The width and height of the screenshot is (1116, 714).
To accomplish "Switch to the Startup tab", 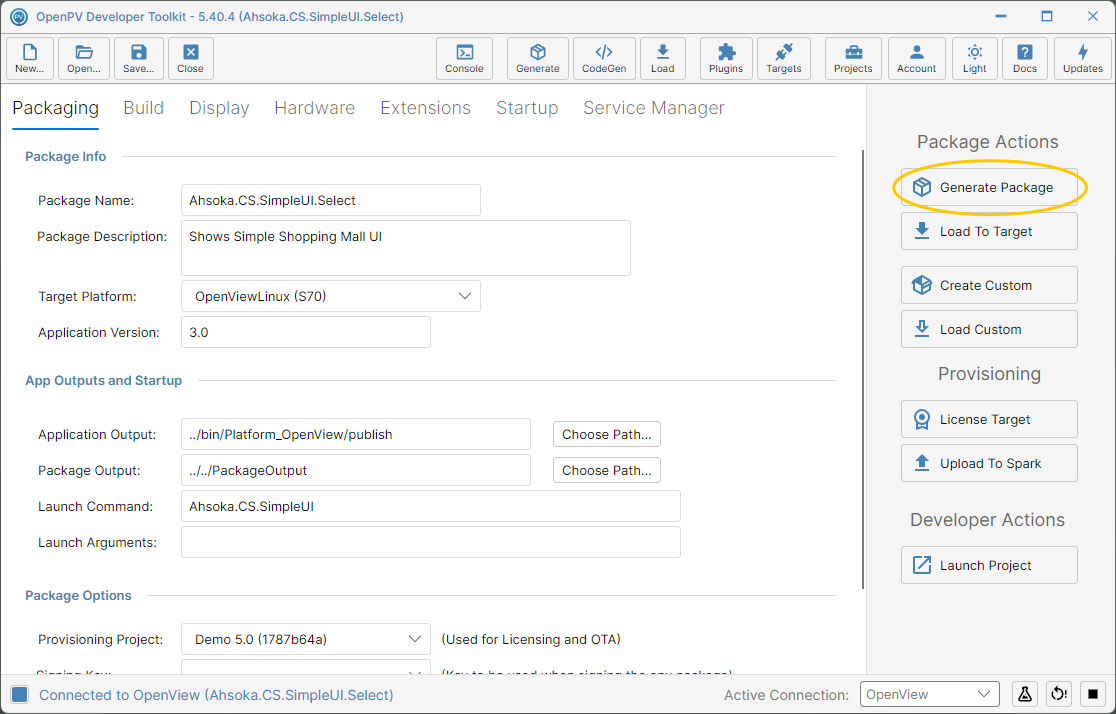I will pyautogui.click(x=527, y=108).
